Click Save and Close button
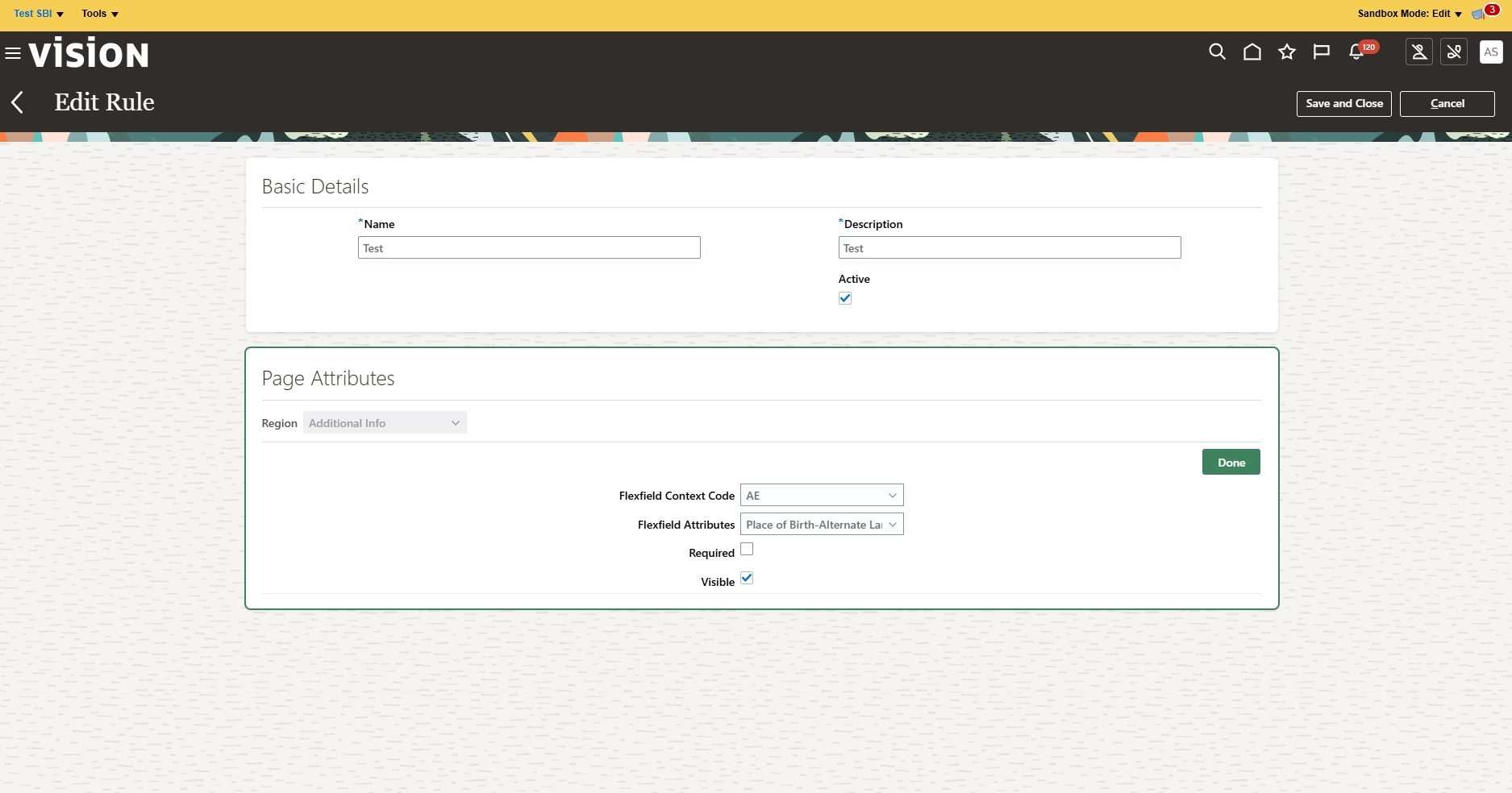Viewport: 1512px width, 793px height. tap(1344, 104)
